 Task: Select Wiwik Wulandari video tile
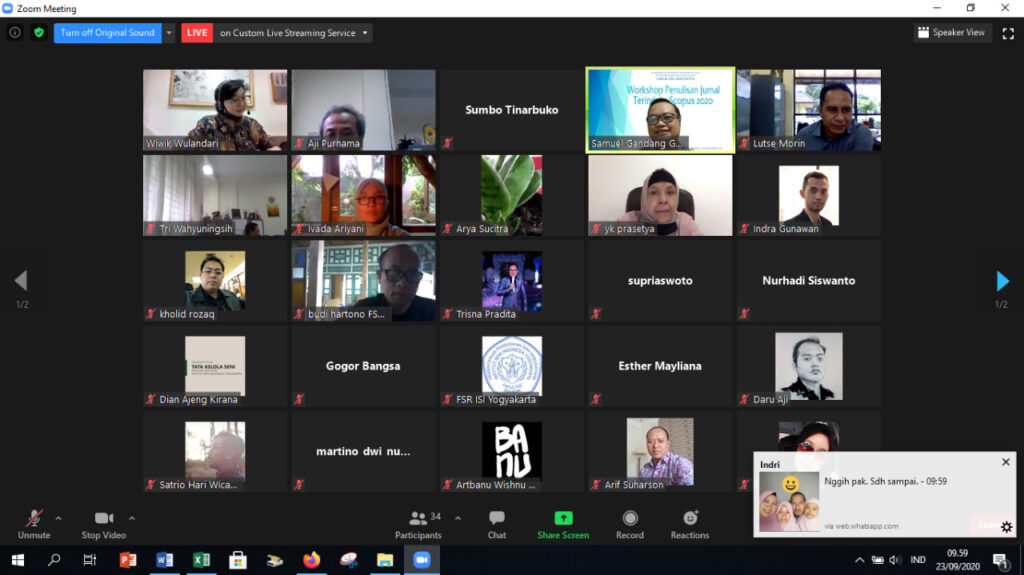coord(215,110)
